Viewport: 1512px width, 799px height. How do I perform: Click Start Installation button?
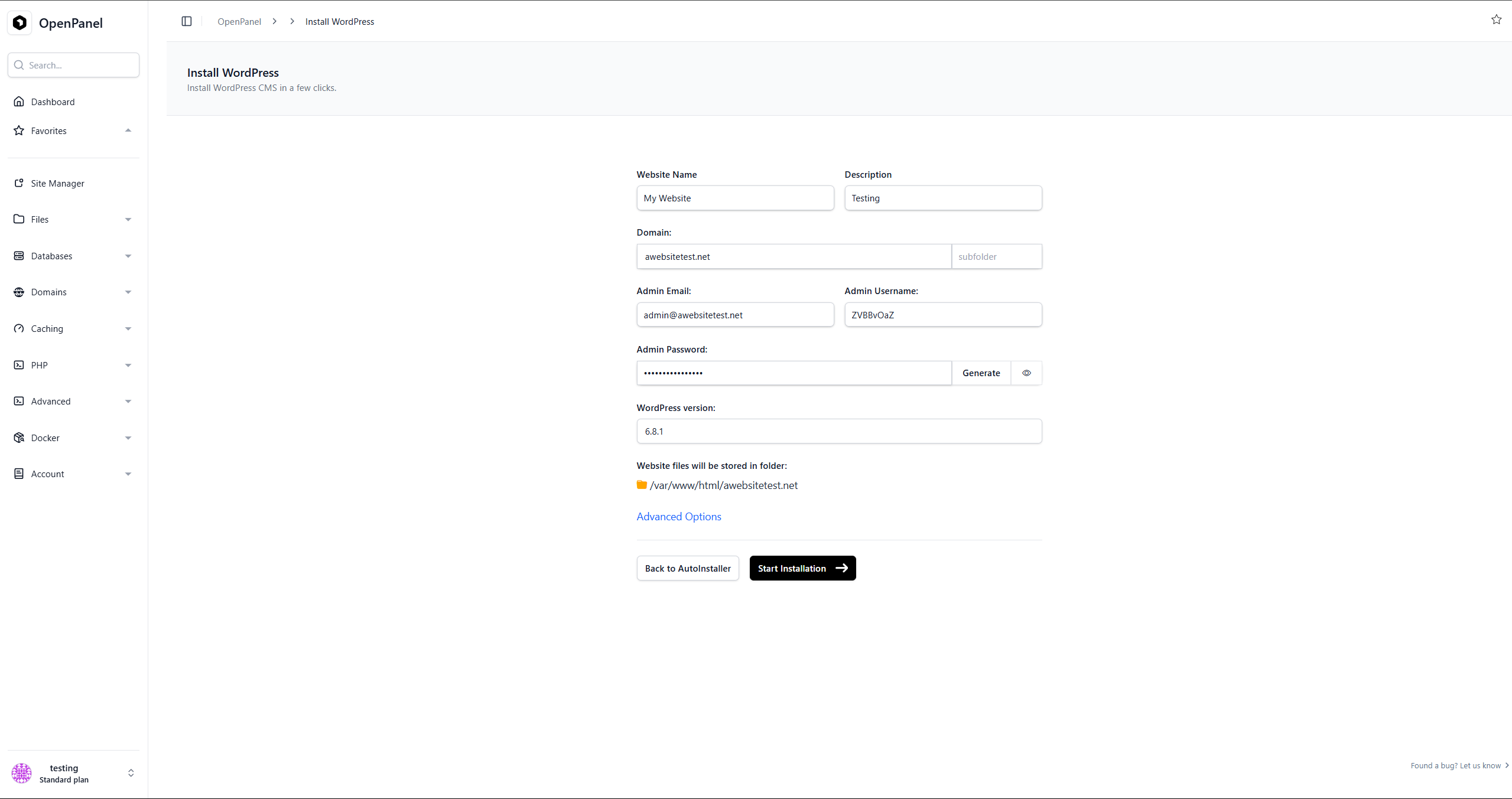click(802, 568)
